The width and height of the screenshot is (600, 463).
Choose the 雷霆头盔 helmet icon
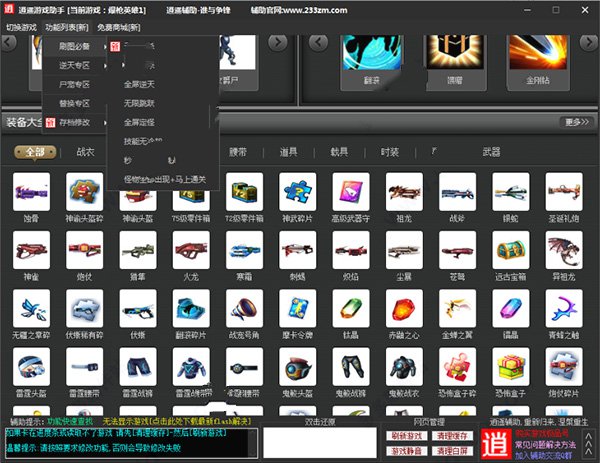coord(31,367)
